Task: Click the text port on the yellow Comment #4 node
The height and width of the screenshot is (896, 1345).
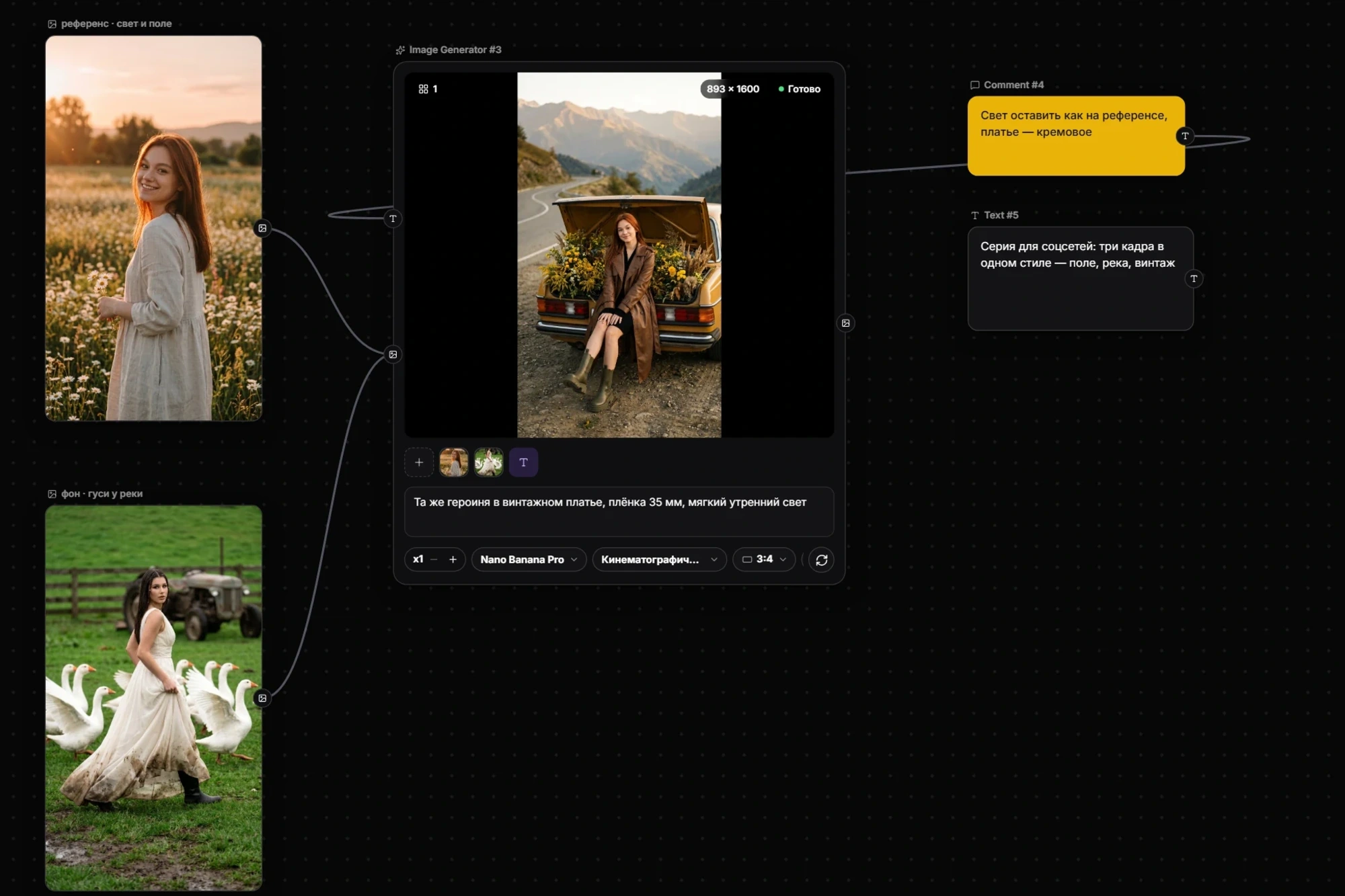Action: click(x=1185, y=136)
